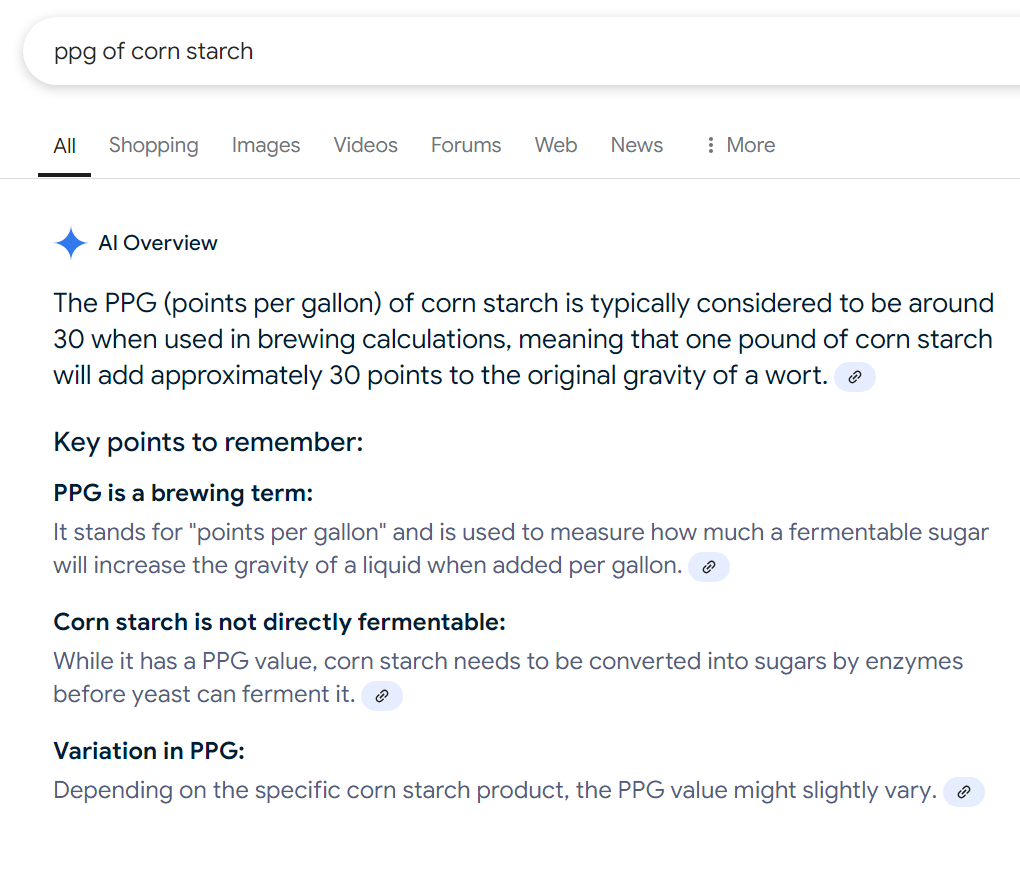The height and width of the screenshot is (878, 1020).
Task: Click 'Corn starch is not directly fermentable' heading
Action: [279, 622]
